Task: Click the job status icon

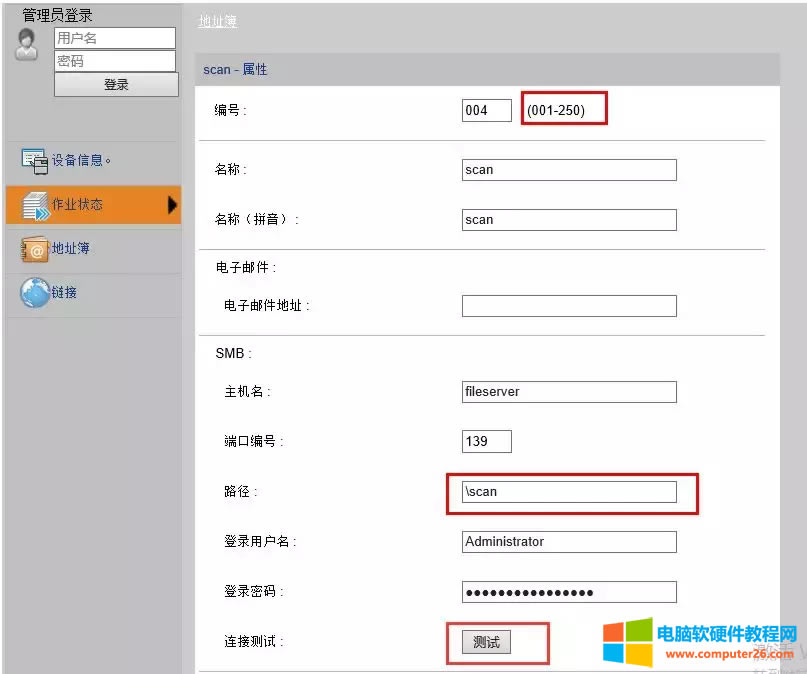Action: (34, 205)
